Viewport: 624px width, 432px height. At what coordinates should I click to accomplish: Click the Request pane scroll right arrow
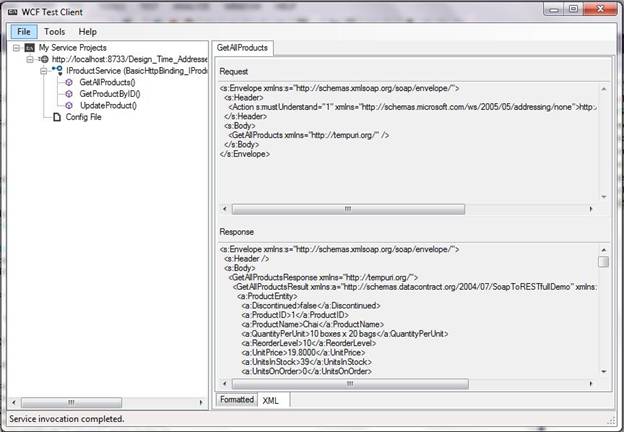pyautogui.click(x=591, y=209)
